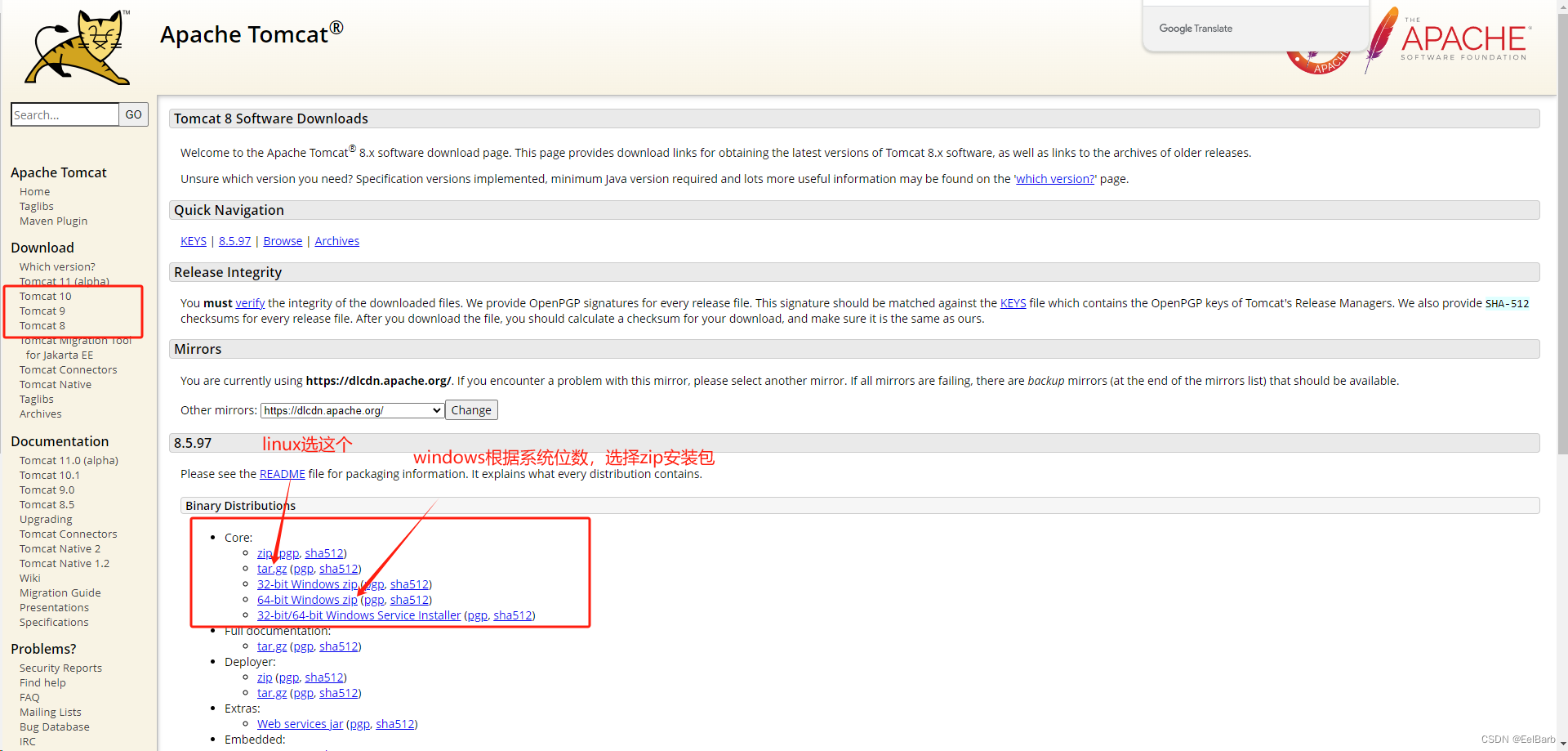The height and width of the screenshot is (751, 1568).
Task: Download the 64-bit Windows zip
Action: 307,600
